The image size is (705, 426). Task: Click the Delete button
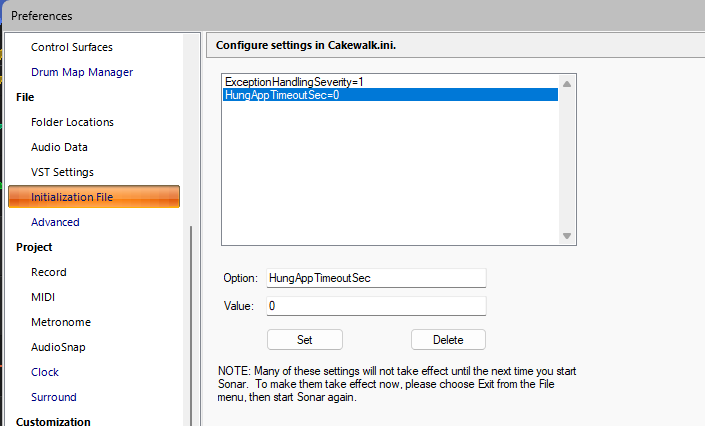coord(448,340)
